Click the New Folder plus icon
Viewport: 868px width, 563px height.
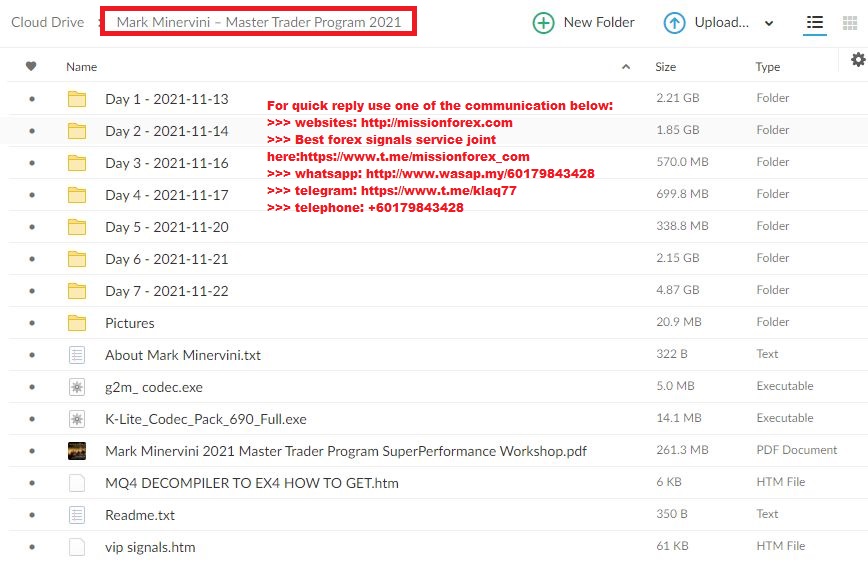[543, 23]
